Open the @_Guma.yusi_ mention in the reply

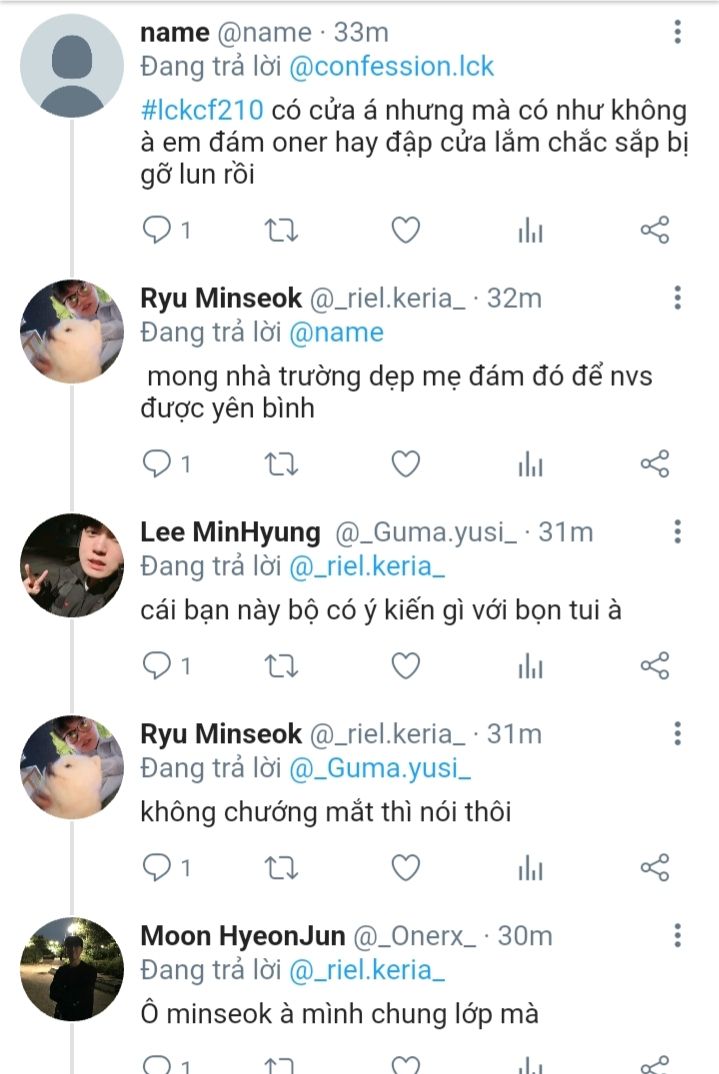[380, 769]
